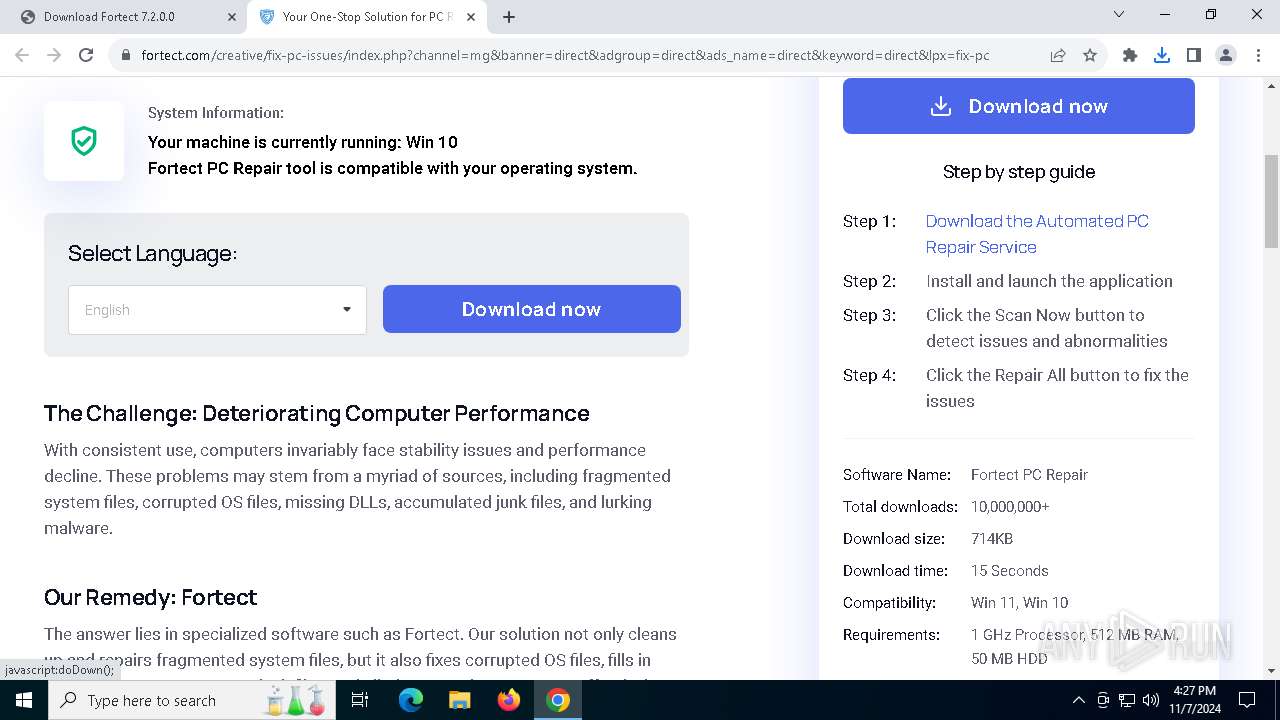Click the site lock icon in address bar
Screen dimensions: 1280x720
tap(126, 56)
